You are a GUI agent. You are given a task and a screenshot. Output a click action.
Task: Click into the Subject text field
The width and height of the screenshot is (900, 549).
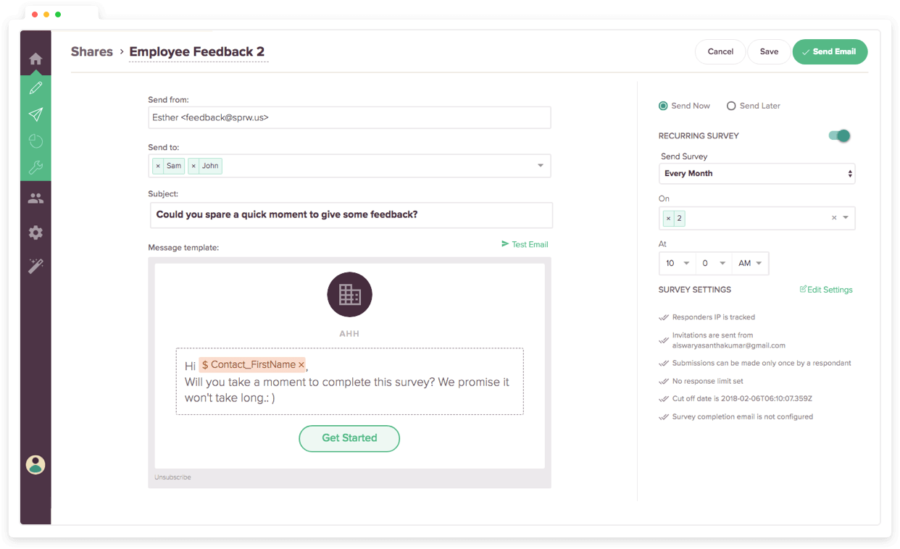point(350,215)
